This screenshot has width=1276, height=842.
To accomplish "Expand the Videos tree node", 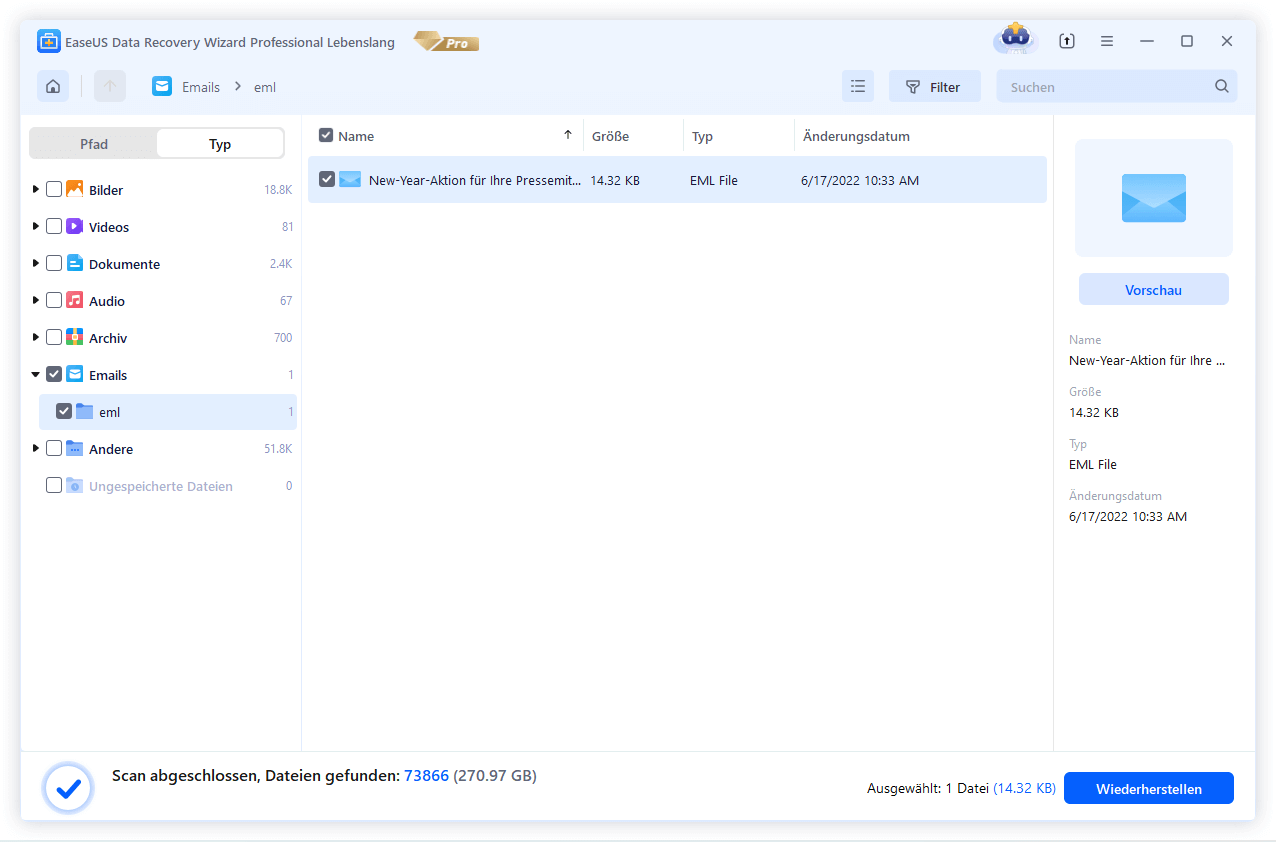I will (x=36, y=226).
